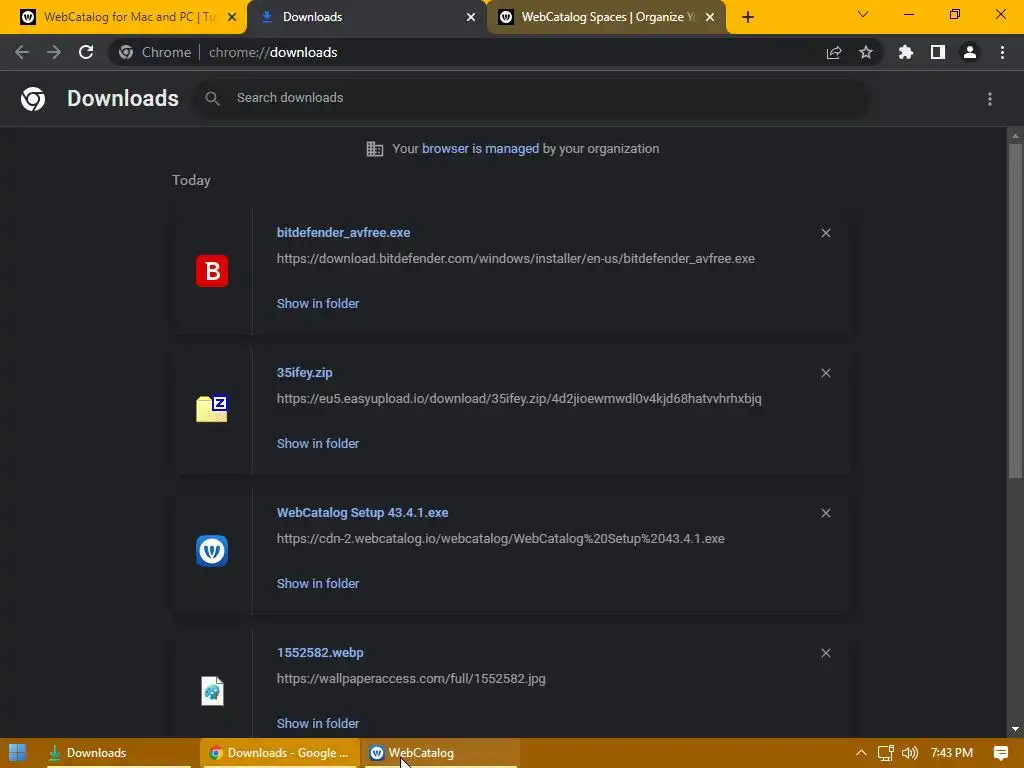Viewport: 1024px width, 768px height.
Task: Close the WebCatalog Spaces tab
Action: [x=710, y=17]
